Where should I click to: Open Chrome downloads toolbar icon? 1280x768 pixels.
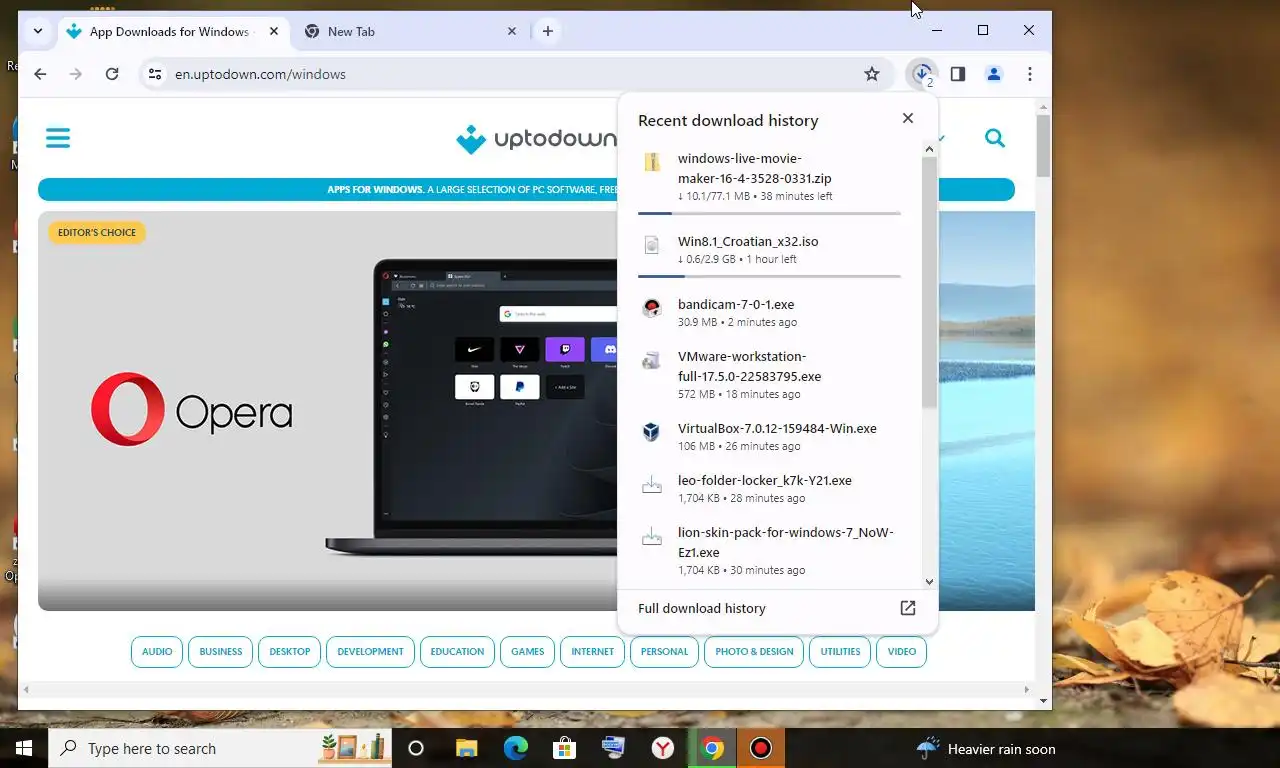(922, 74)
